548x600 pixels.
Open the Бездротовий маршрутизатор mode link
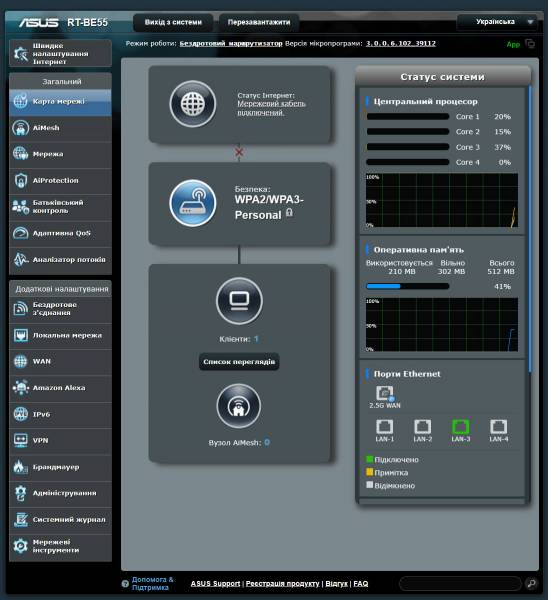point(231,44)
